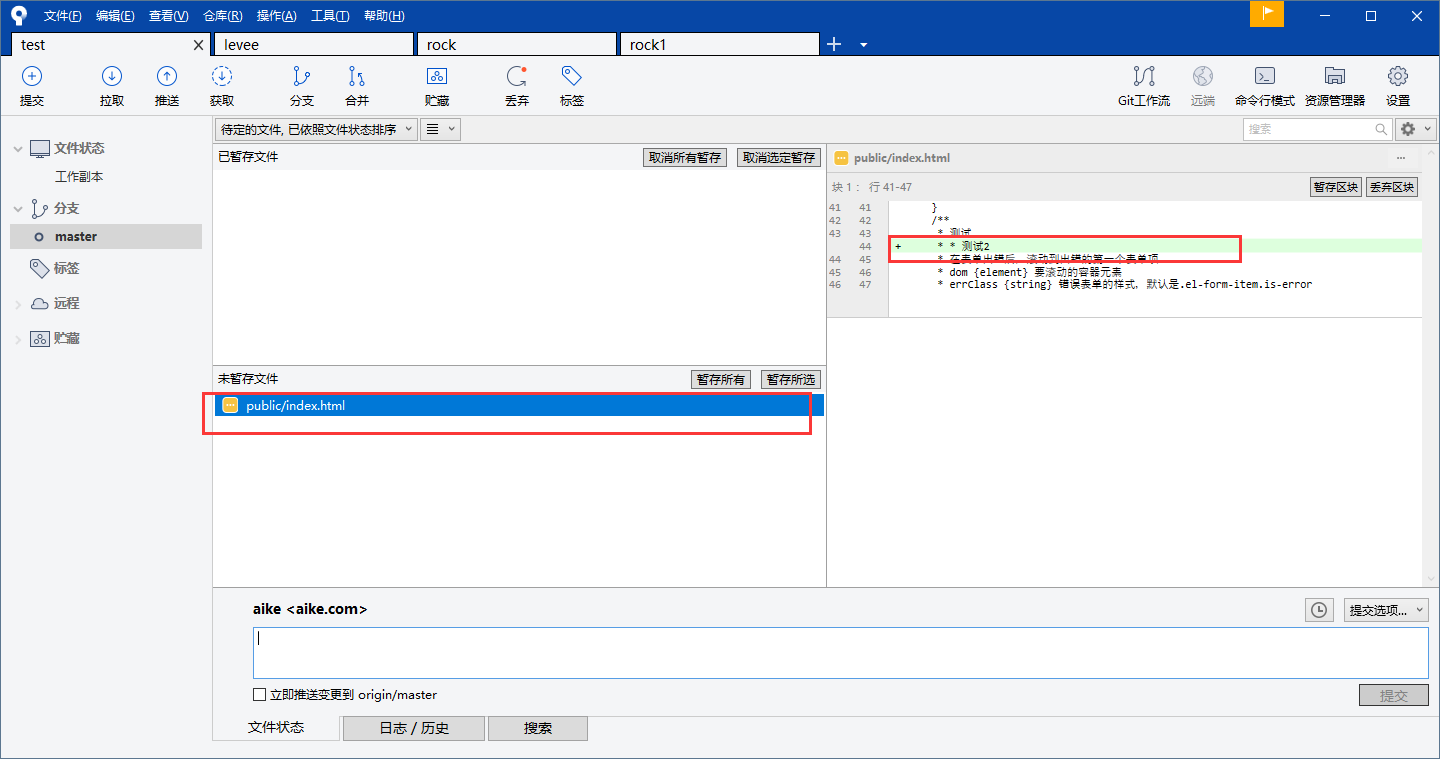Click the Discard (丢弃) toolbar icon
1440x759 pixels.
pyautogui.click(x=517, y=77)
